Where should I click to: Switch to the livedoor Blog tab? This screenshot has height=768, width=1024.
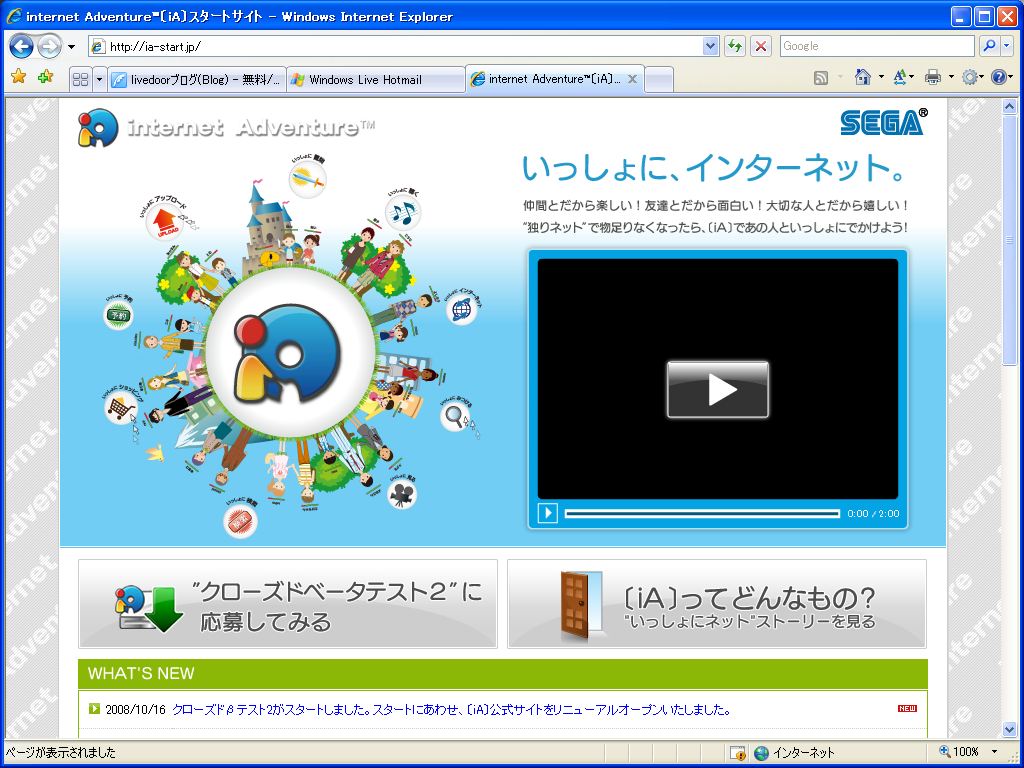coord(197,80)
